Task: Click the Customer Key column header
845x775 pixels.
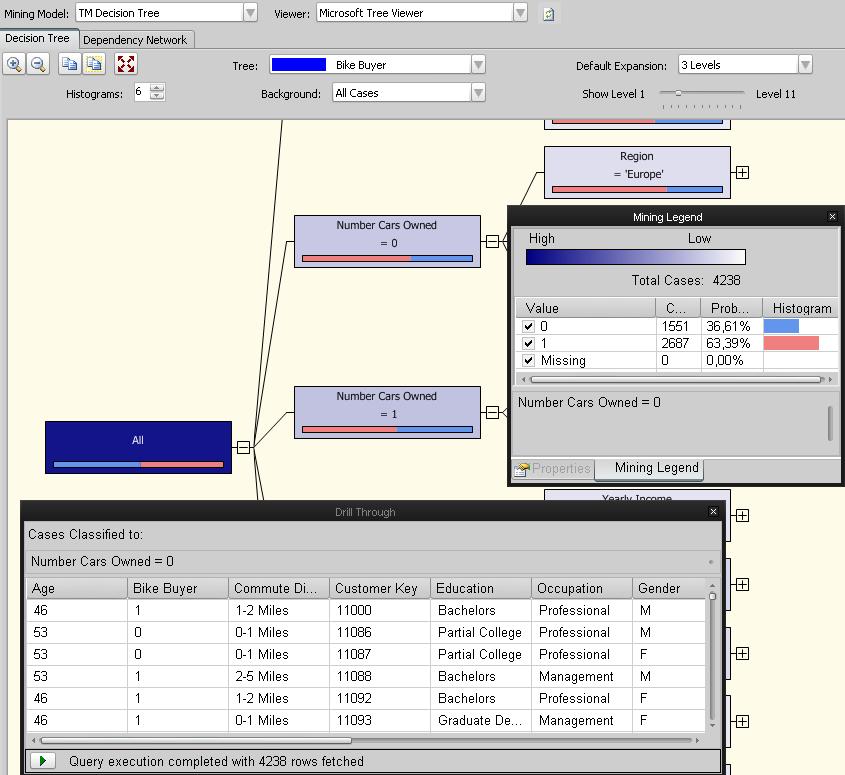Action: pos(380,588)
